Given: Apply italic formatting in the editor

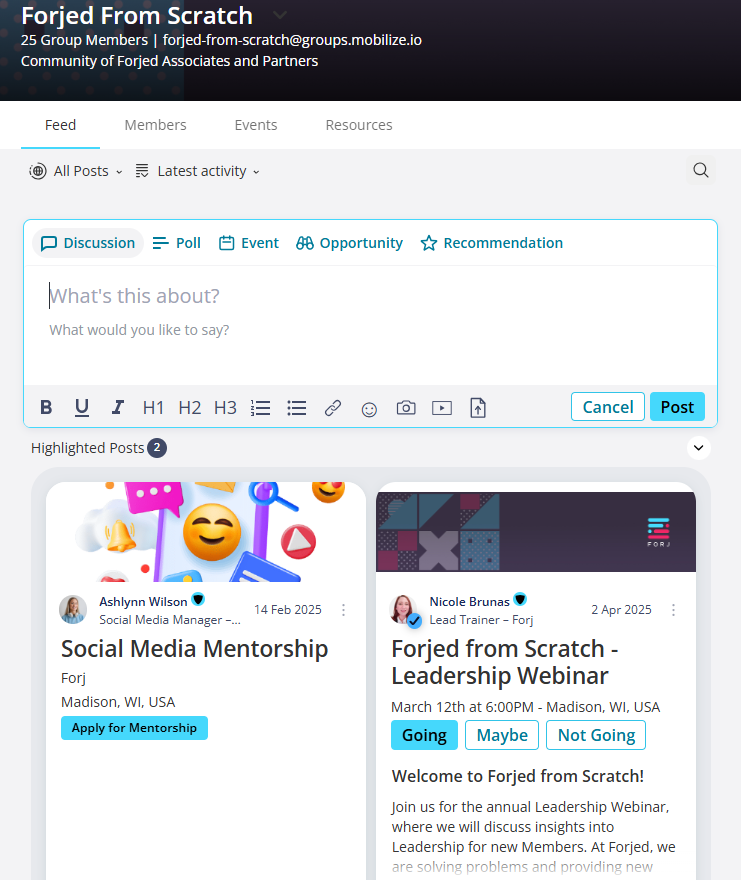Looking at the screenshot, I should 117,407.
